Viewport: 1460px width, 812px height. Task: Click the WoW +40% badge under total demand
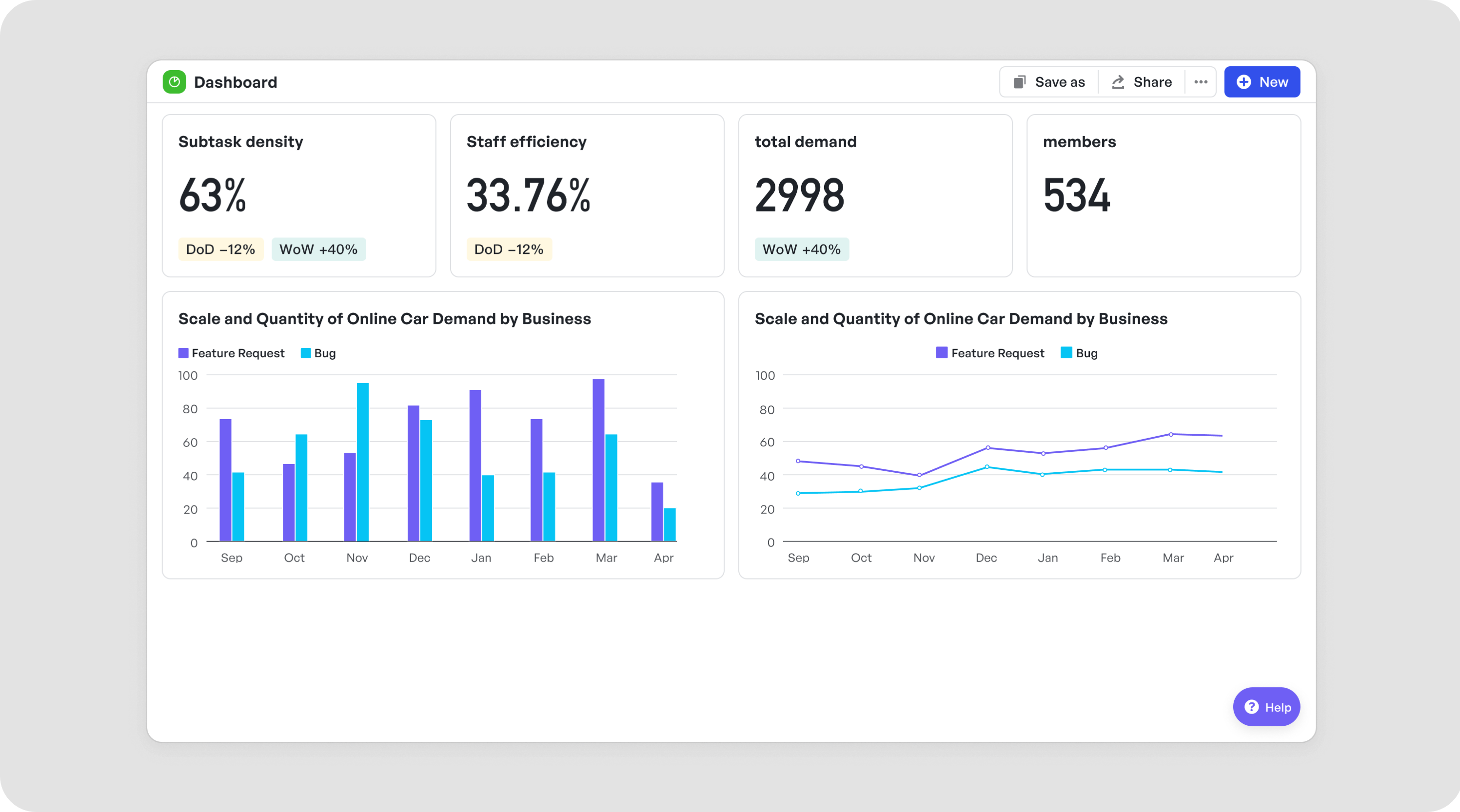(801, 250)
